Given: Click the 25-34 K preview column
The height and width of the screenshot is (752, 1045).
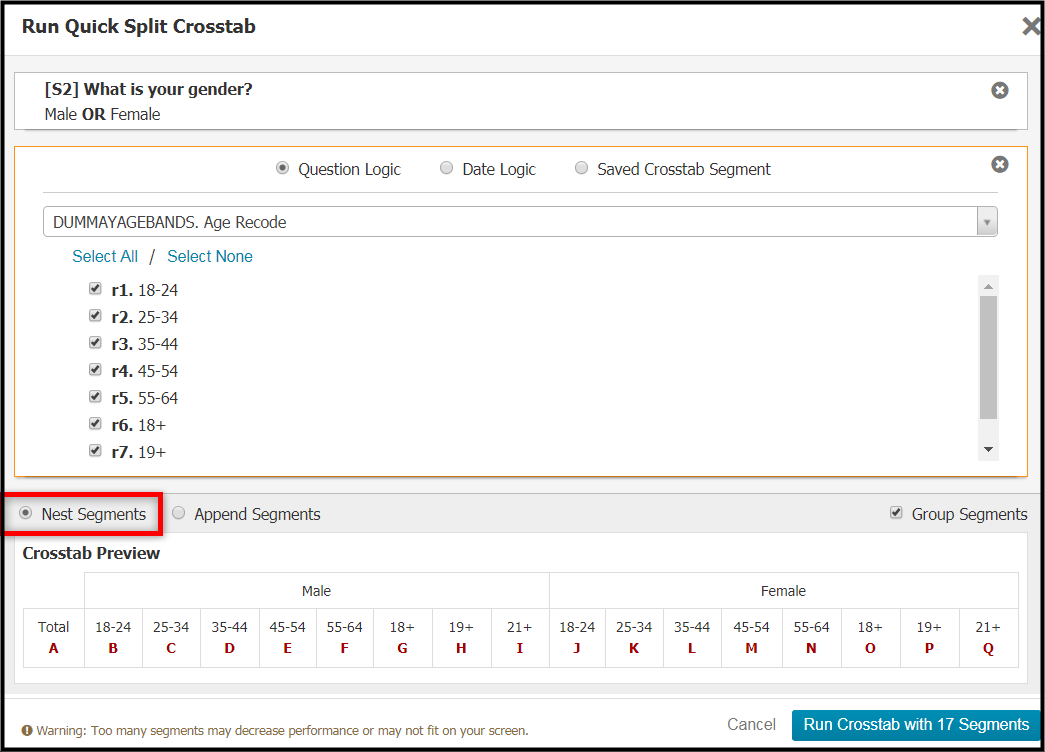Looking at the screenshot, I should 634,637.
